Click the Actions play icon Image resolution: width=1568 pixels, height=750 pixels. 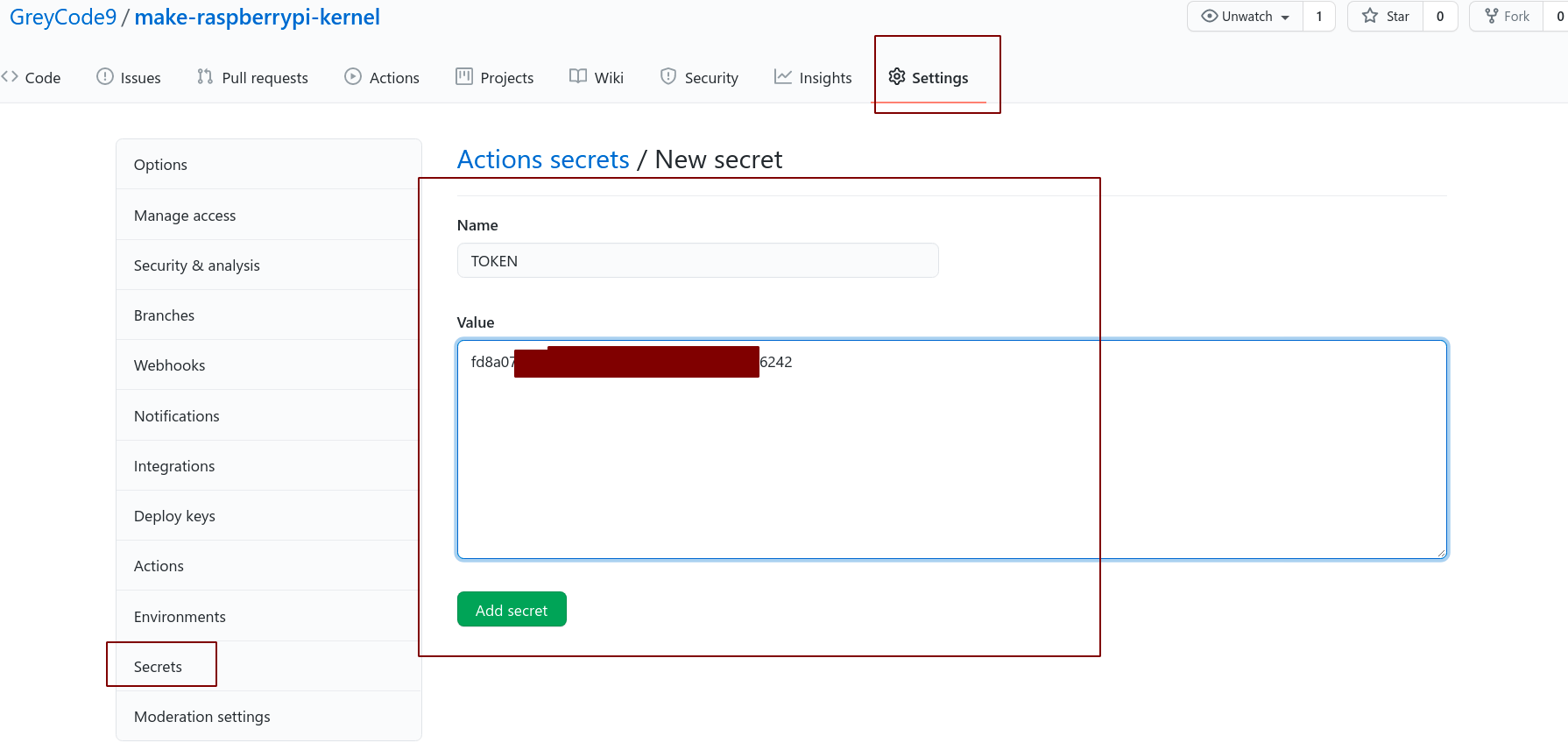tap(353, 77)
